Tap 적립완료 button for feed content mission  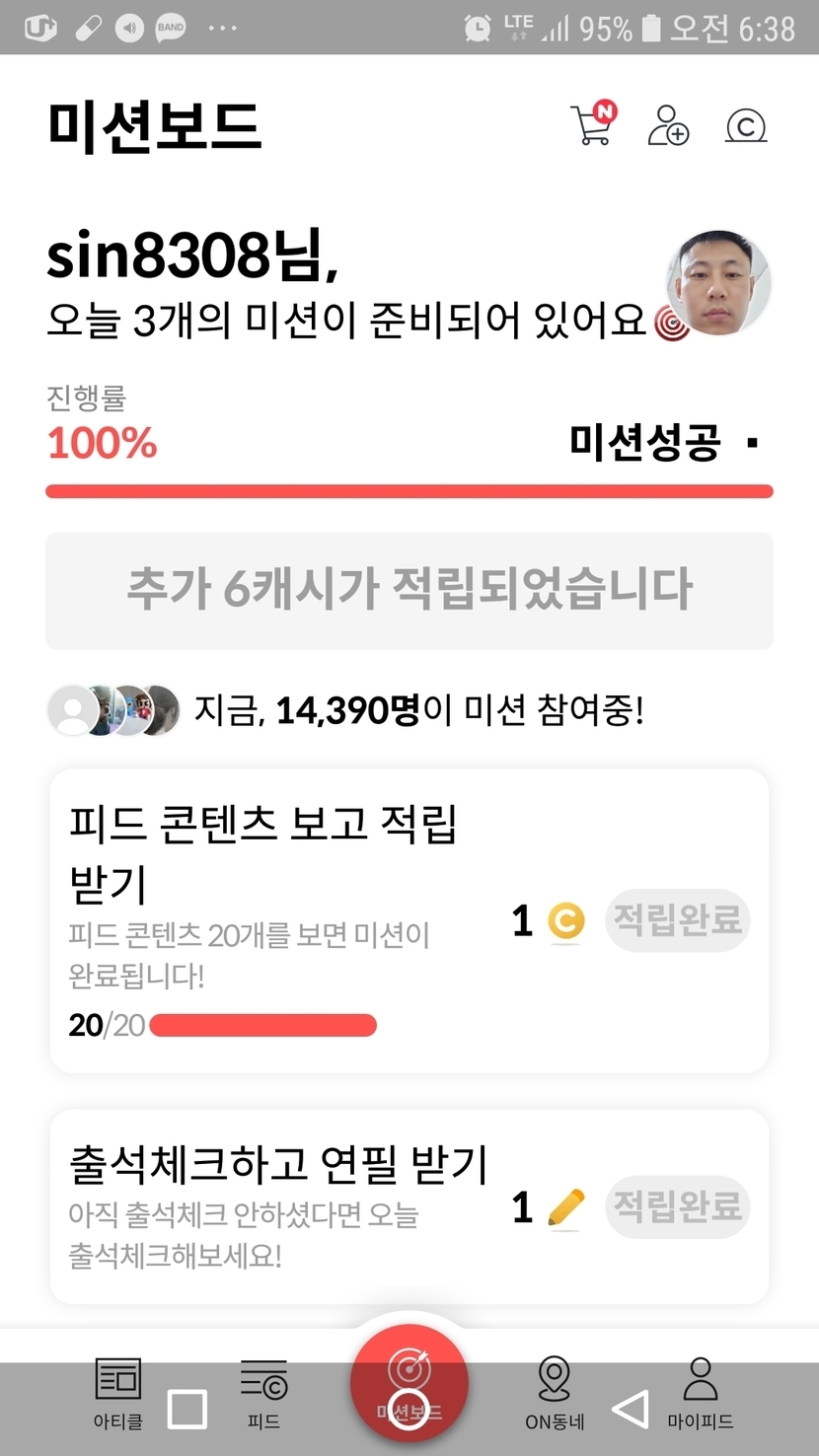pyautogui.click(x=677, y=920)
